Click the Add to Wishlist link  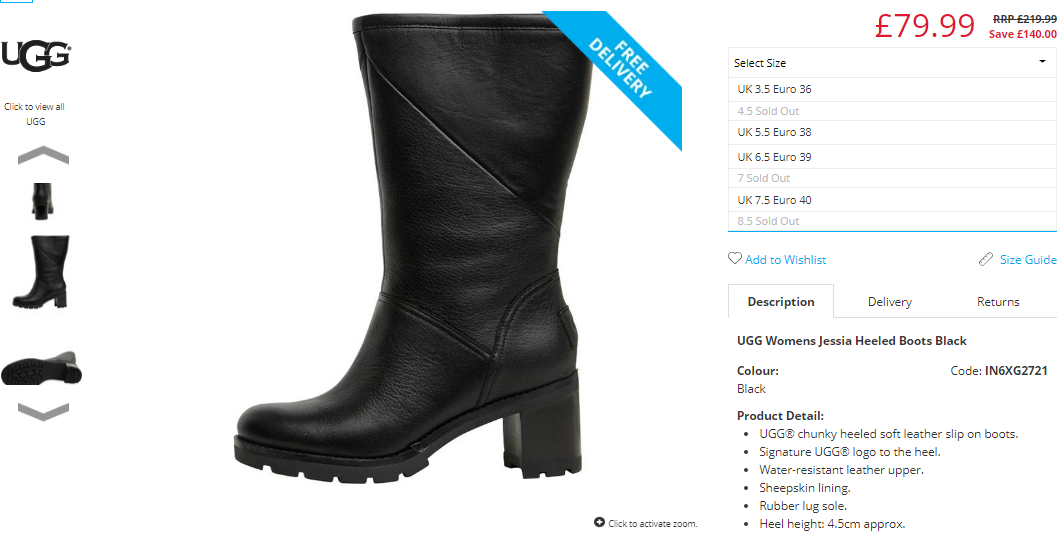(785, 259)
